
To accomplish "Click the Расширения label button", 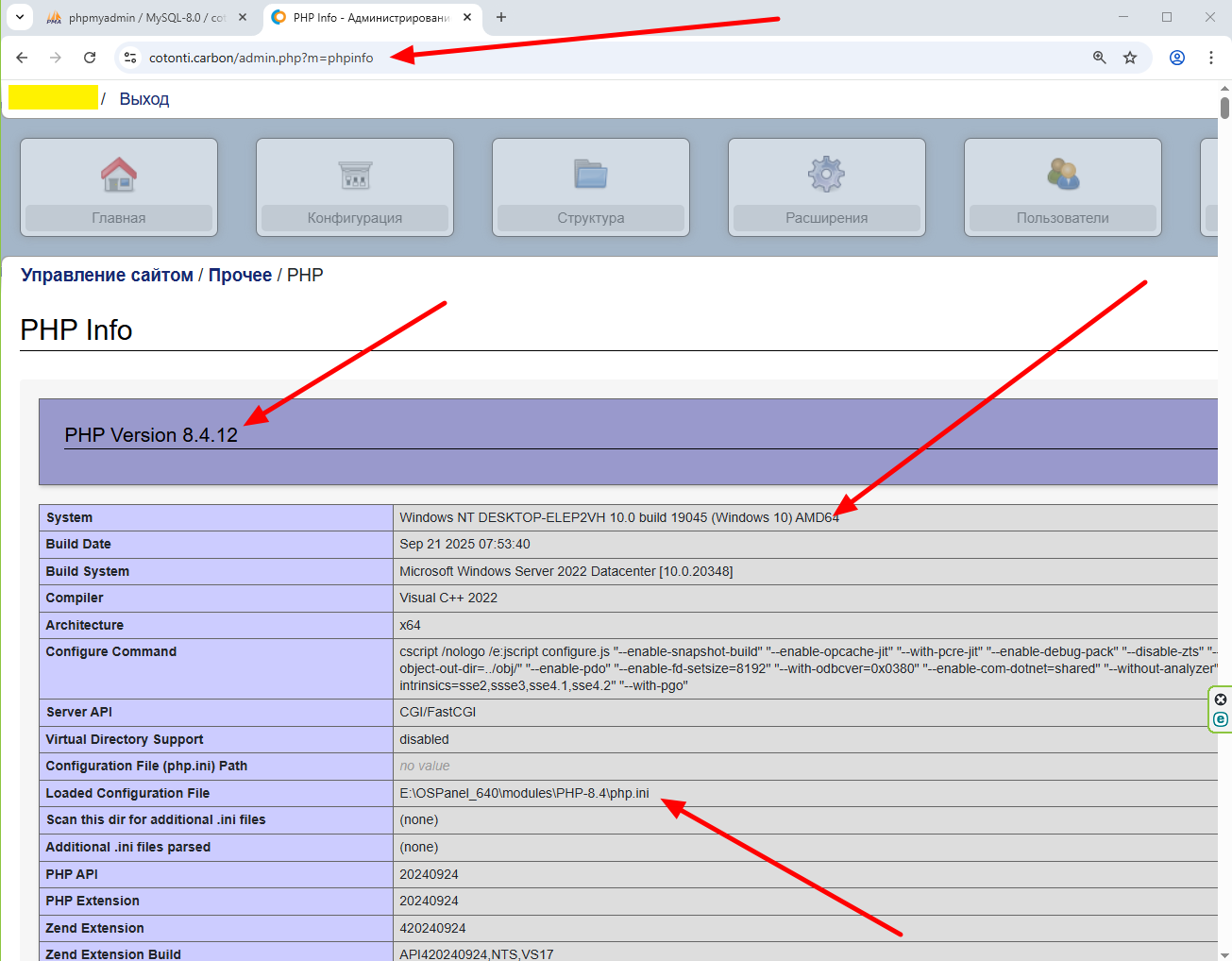I will [x=827, y=218].
